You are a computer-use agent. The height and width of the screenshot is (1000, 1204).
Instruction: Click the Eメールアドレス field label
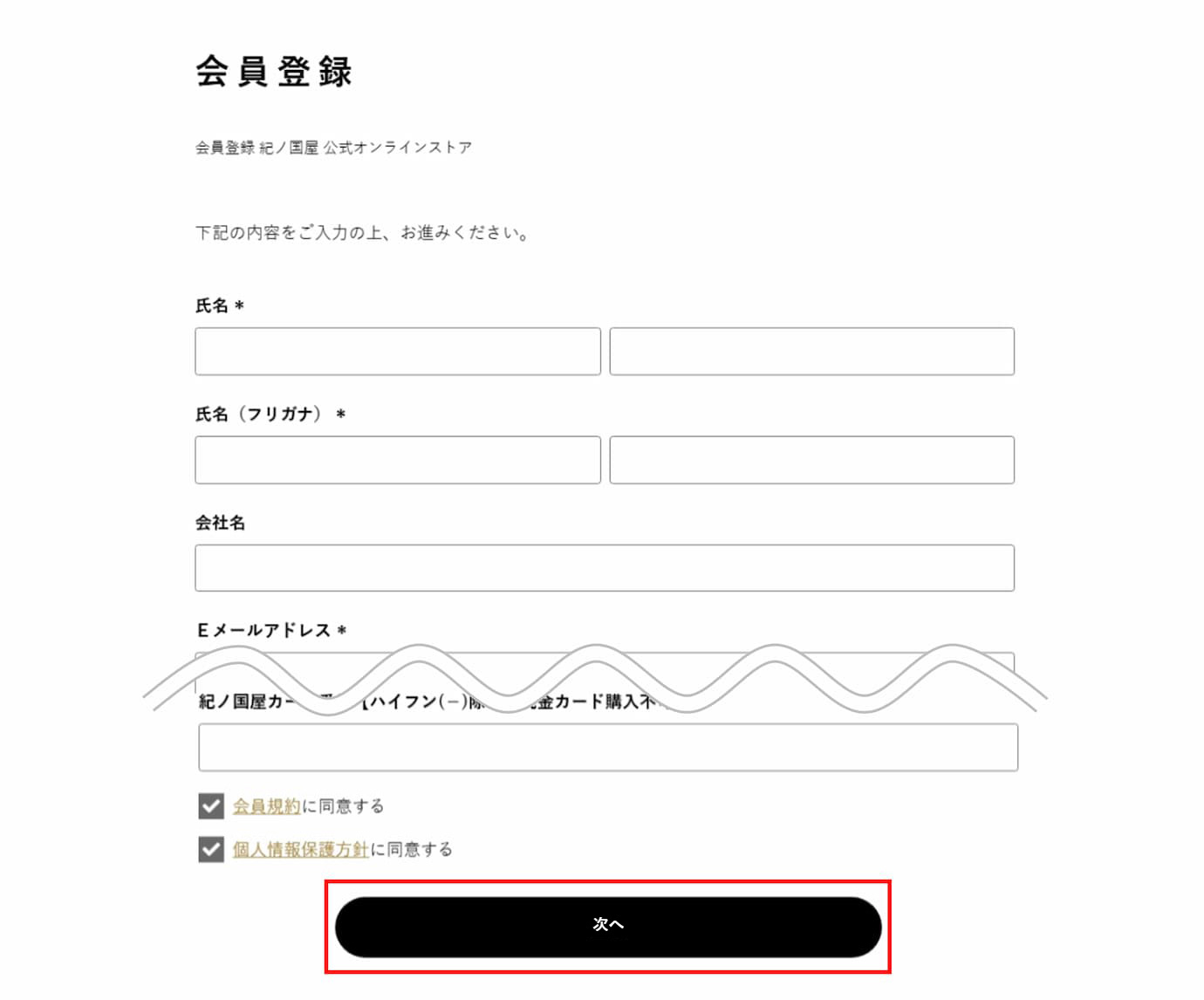click(263, 630)
